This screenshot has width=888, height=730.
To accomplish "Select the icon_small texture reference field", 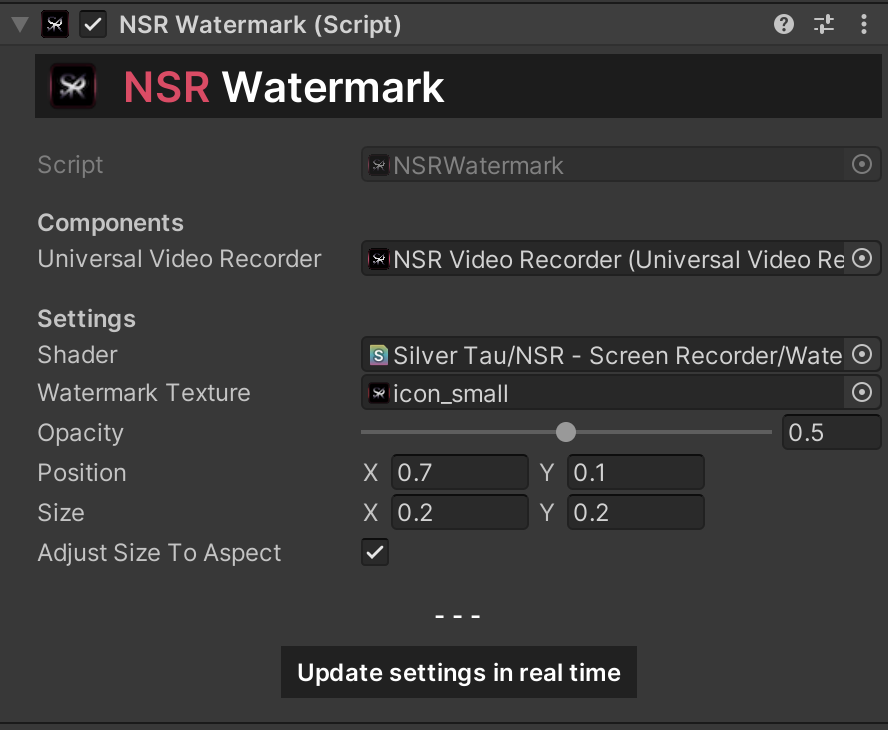I will pyautogui.click(x=603, y=392).
